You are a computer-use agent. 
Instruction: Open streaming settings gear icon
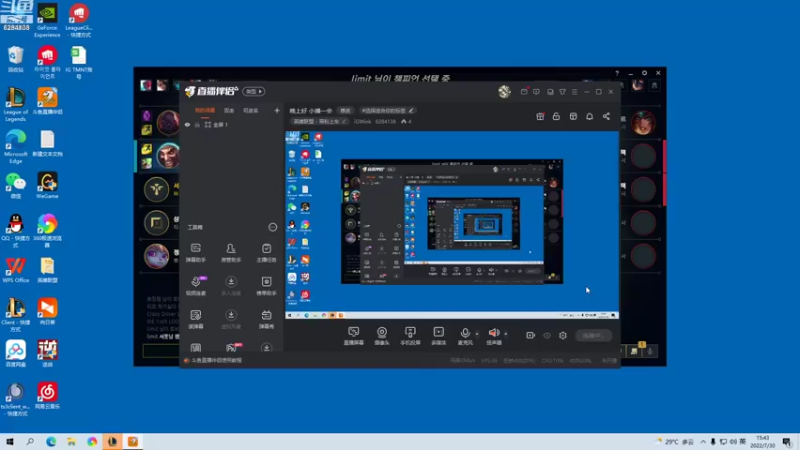click(x=563, y=335)
